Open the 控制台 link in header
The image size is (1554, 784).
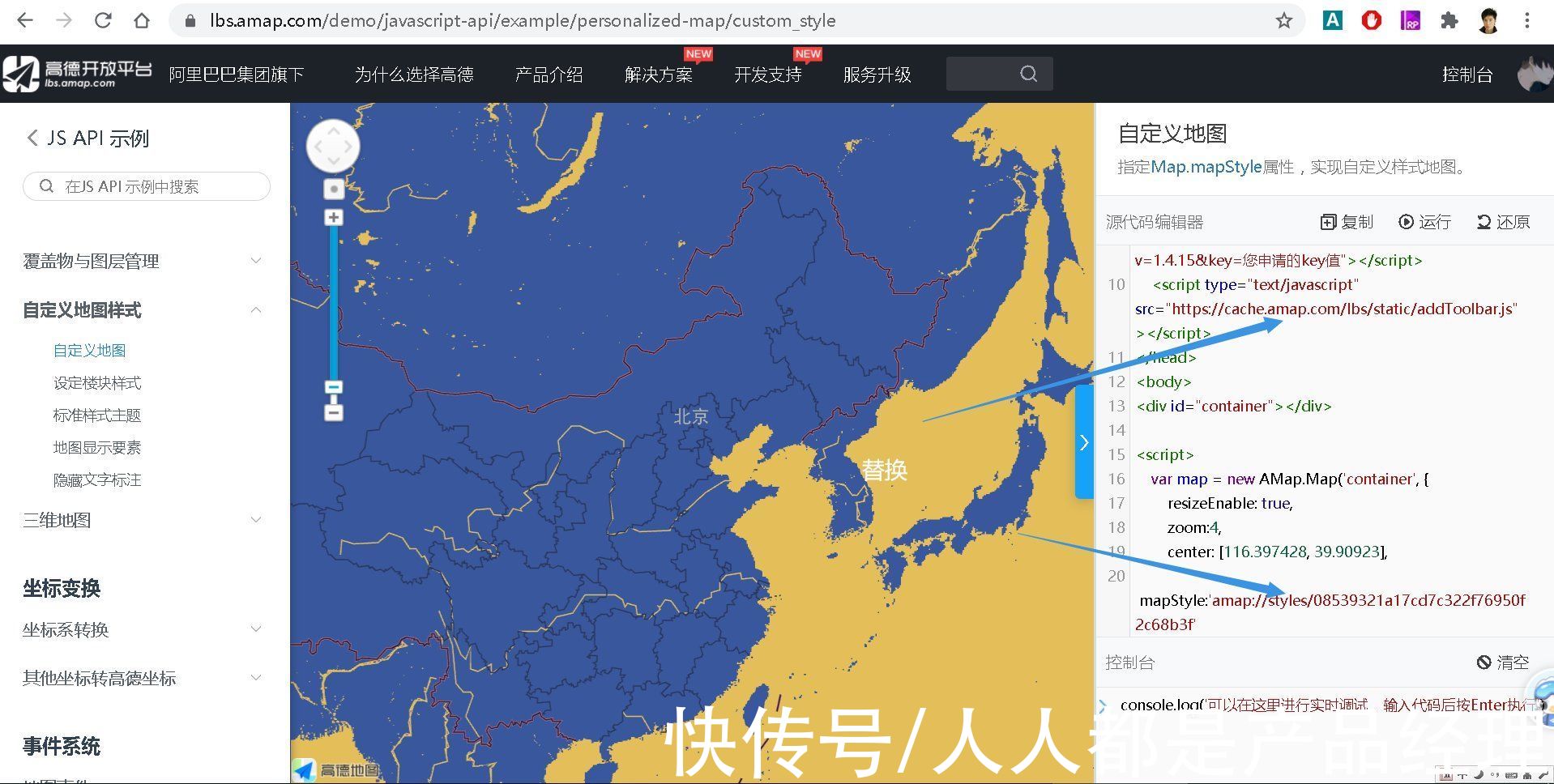1467,75
